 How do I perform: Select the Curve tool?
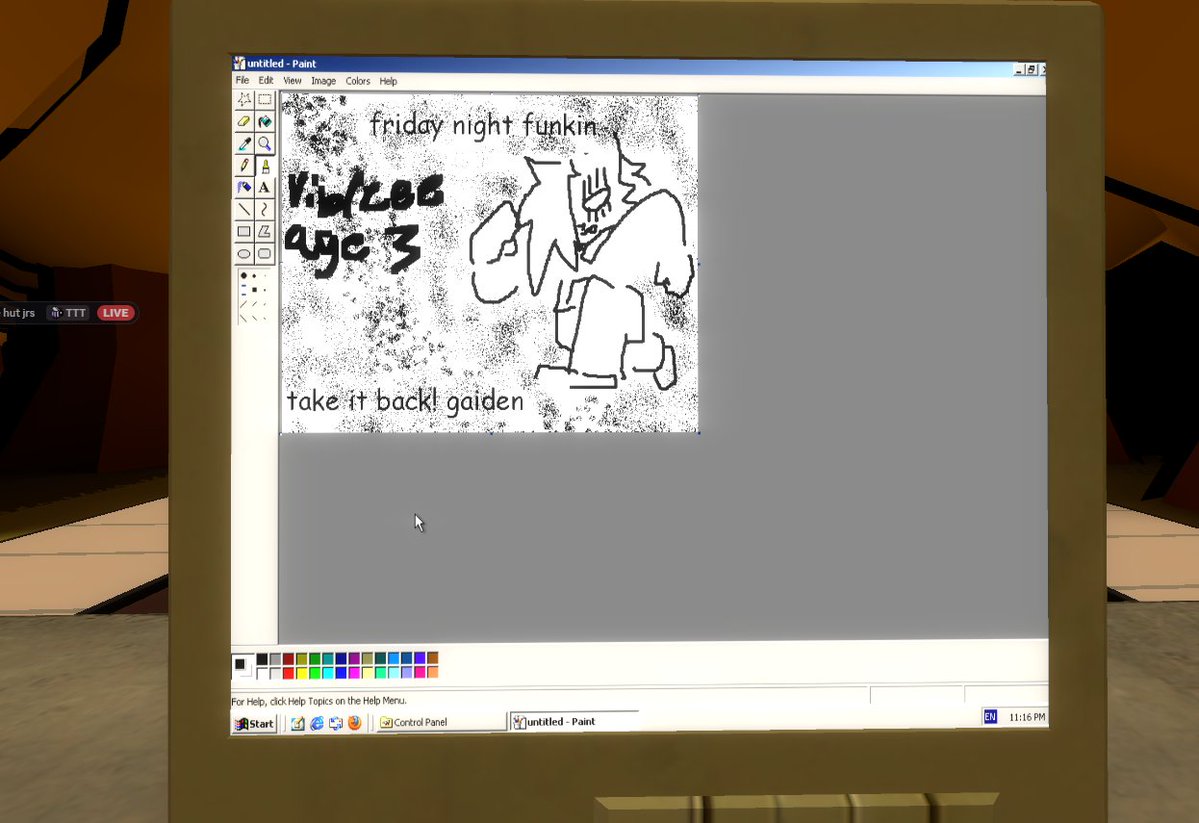[x=265, y=209]
